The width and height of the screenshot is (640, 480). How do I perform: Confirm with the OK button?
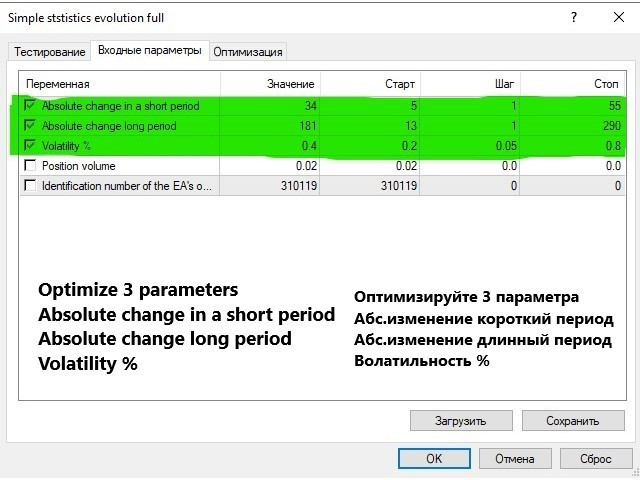click(x=434, y=459)
